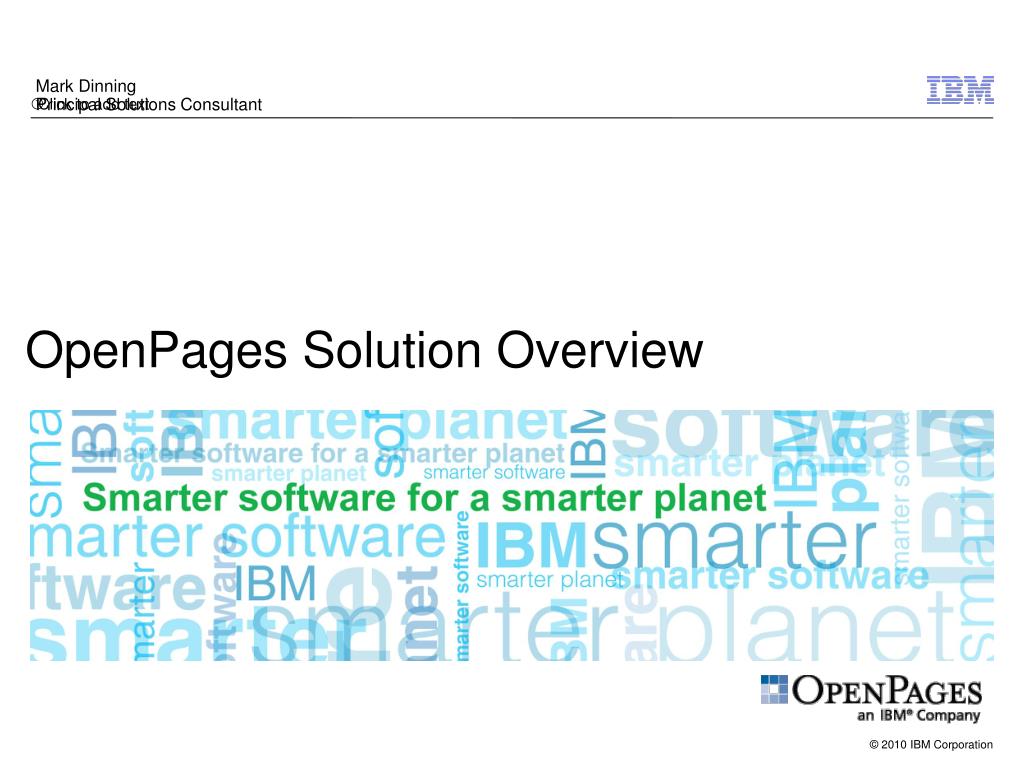Select 'Principal Solutions Consultant' subtitle text
This screenshot has width=1024, height=768.
coord(149,104)
